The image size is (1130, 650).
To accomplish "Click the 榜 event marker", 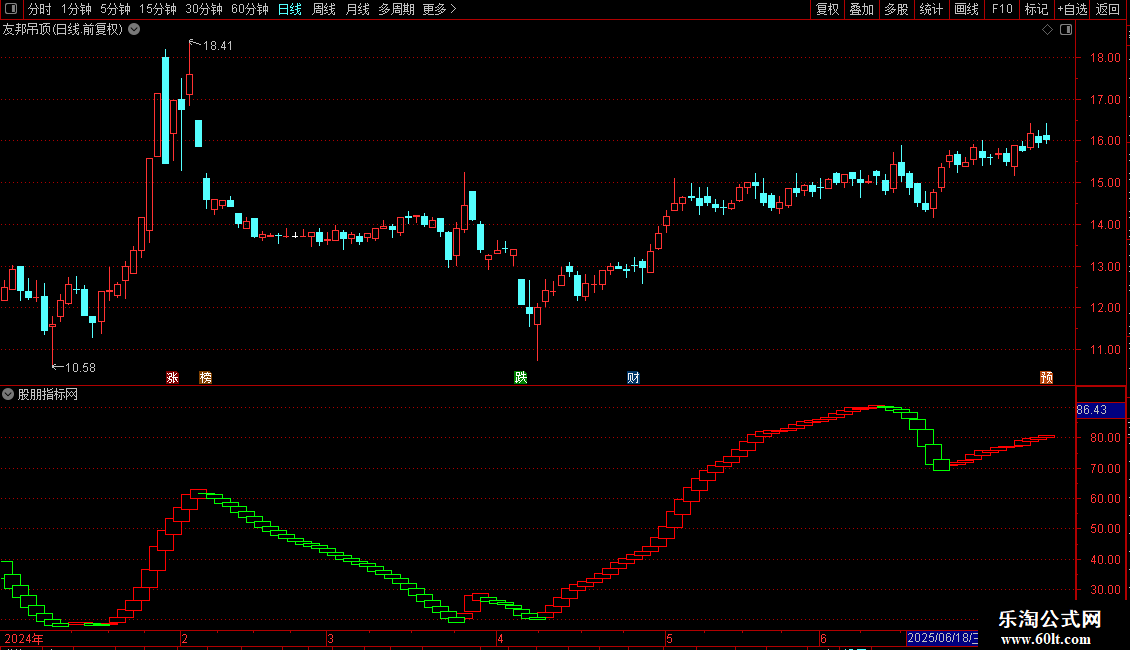I will tap(205, 378).
